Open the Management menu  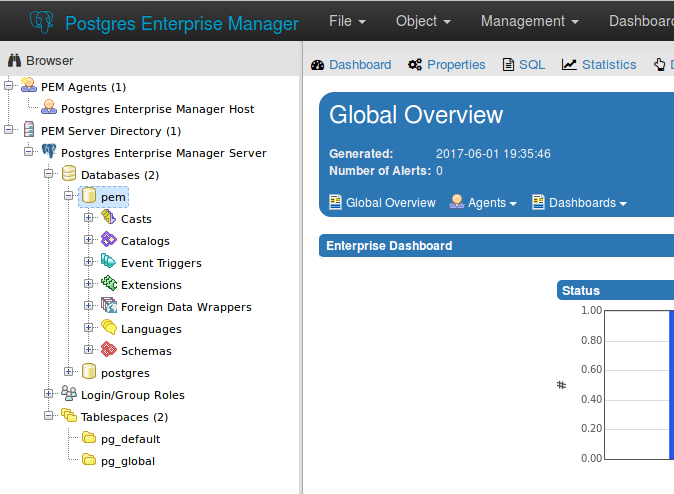[530, 21]
